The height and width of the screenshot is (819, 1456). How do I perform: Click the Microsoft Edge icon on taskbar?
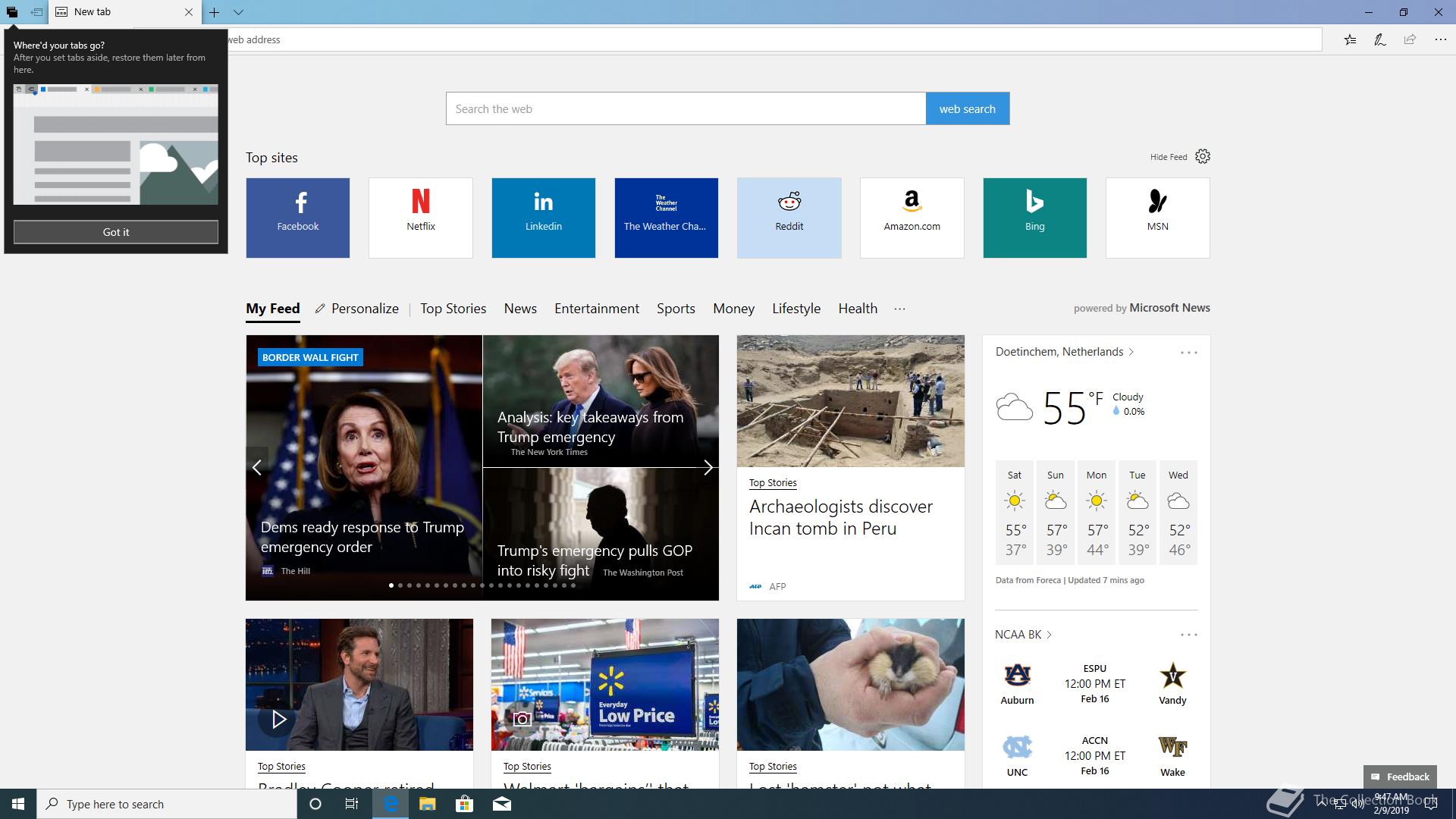click(391, 804)
